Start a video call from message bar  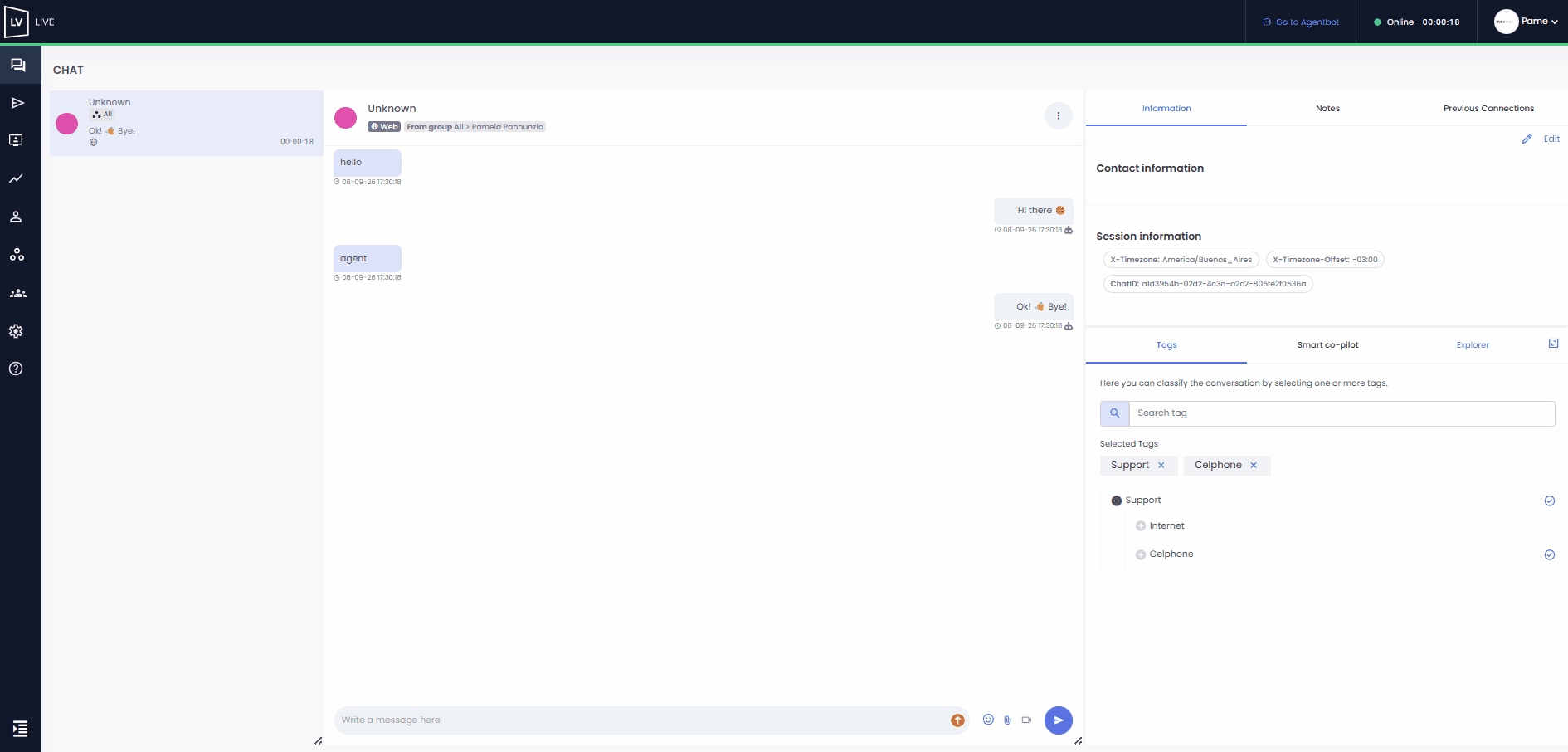(1026, 720)
